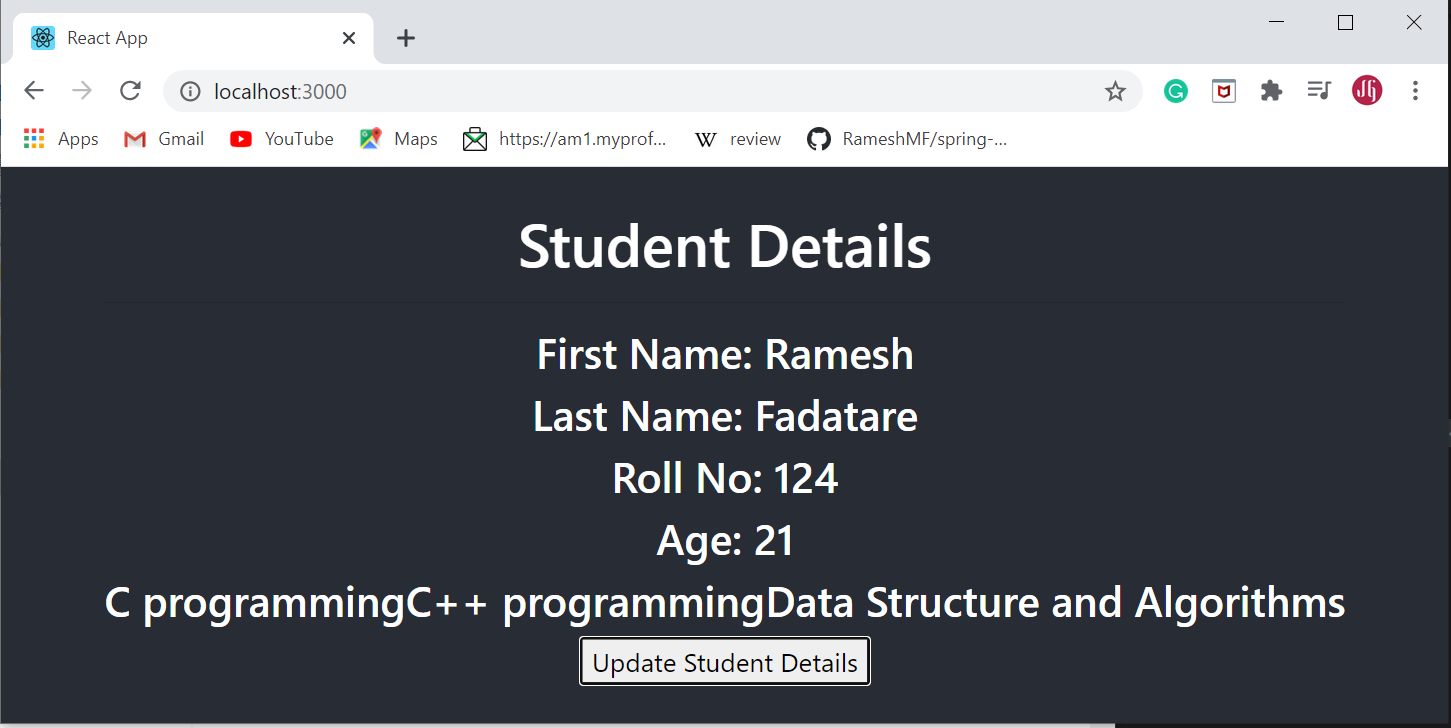Open the Apps shortcut on bookmarks bar
Viewport: 1451px width, 728px height.
pos(60,139)
